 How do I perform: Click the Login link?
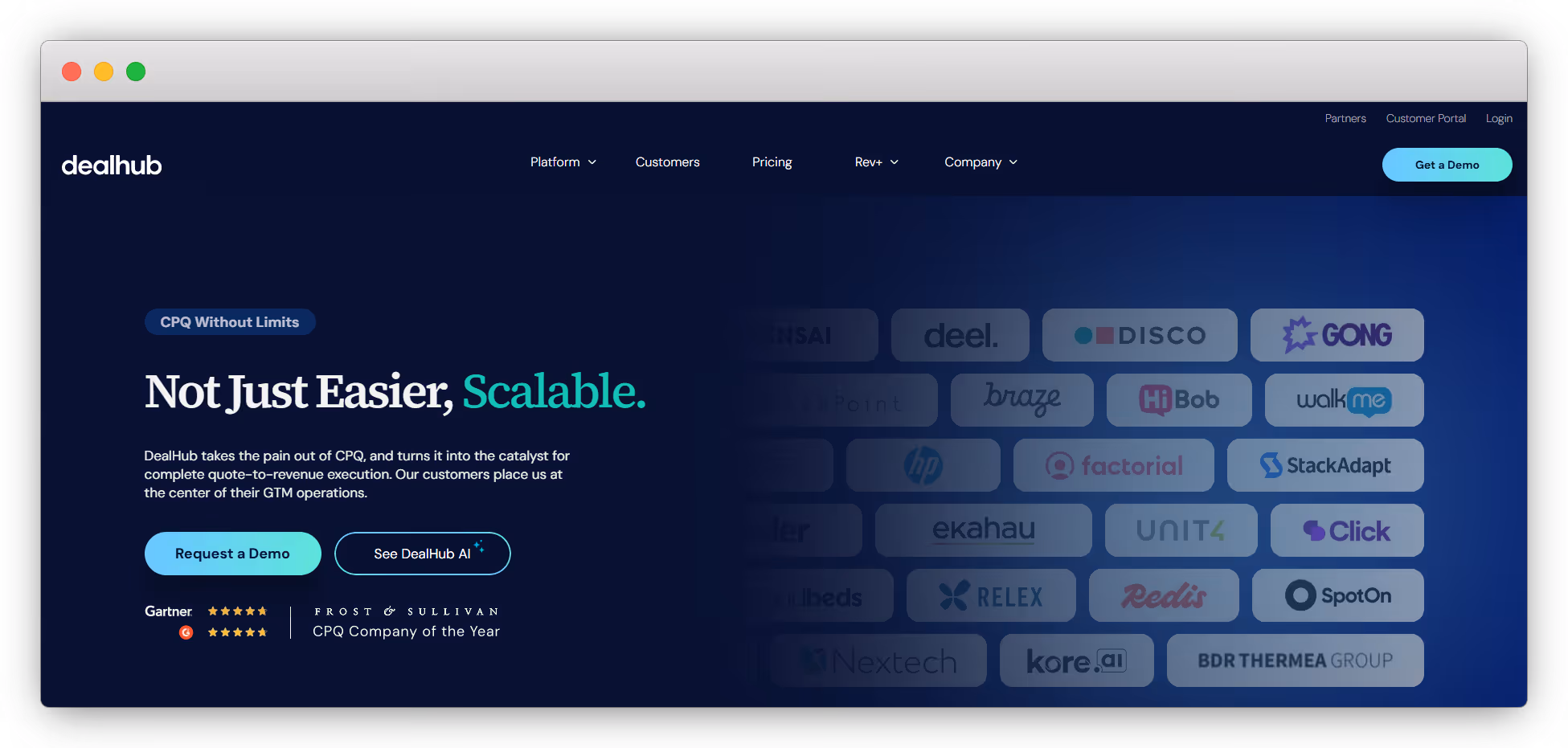point(1499,118)
